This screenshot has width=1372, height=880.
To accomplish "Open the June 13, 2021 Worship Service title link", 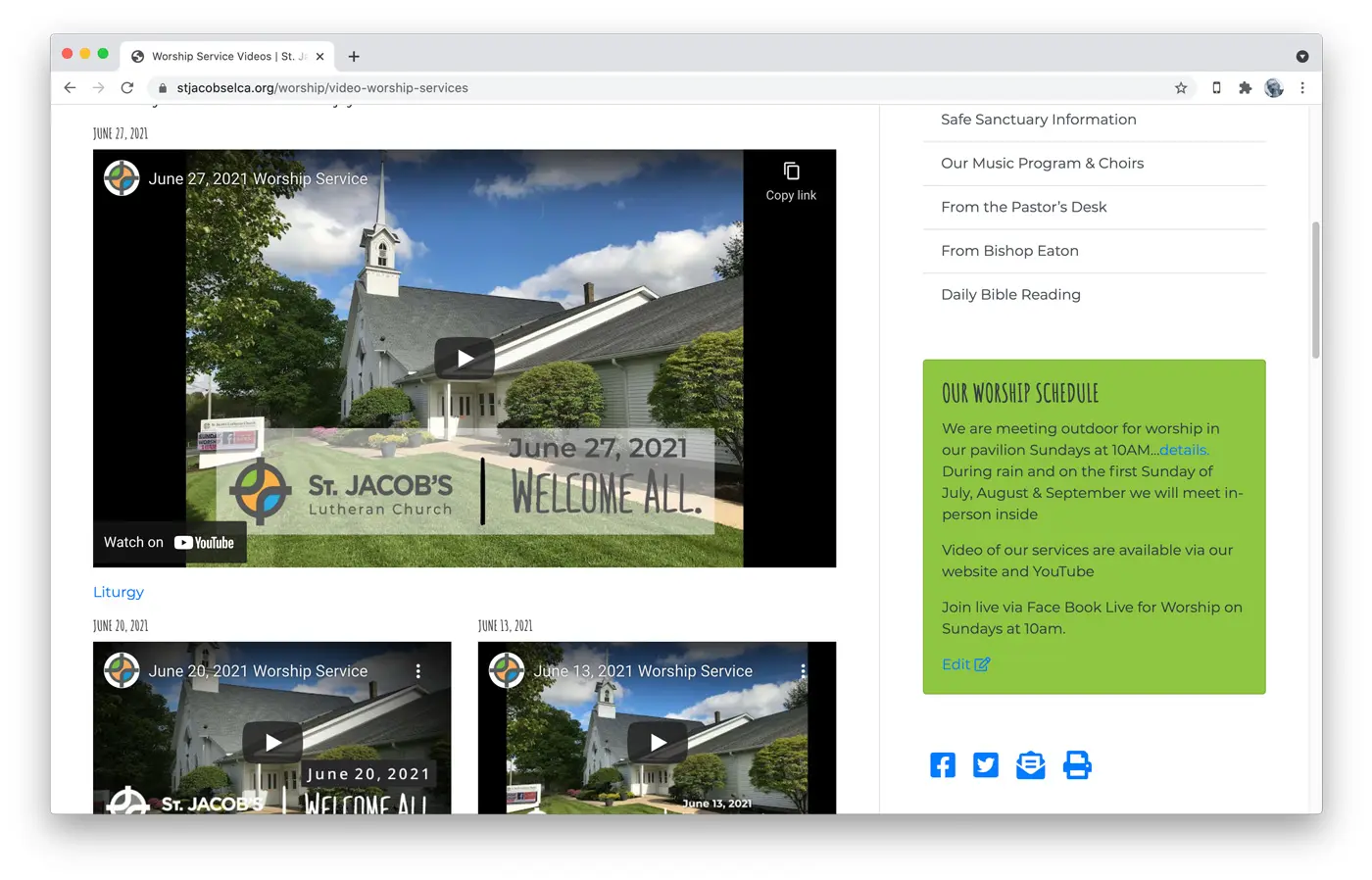I will point(643,671).
